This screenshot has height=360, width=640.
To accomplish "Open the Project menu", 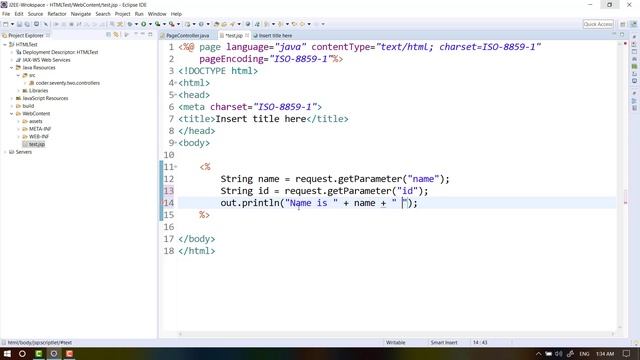I will click(x=122, y=14).
